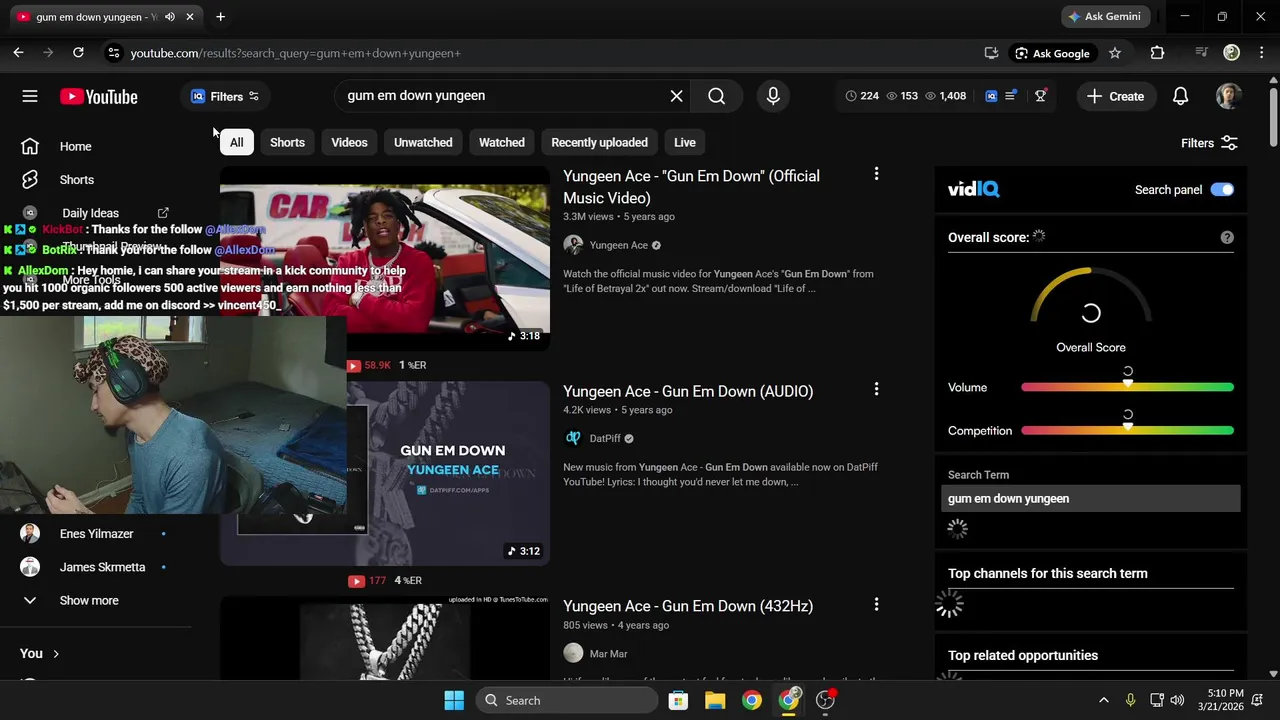
Task: Open the search Filters at the right of the chips
Action: click(x=1209, y=143)
